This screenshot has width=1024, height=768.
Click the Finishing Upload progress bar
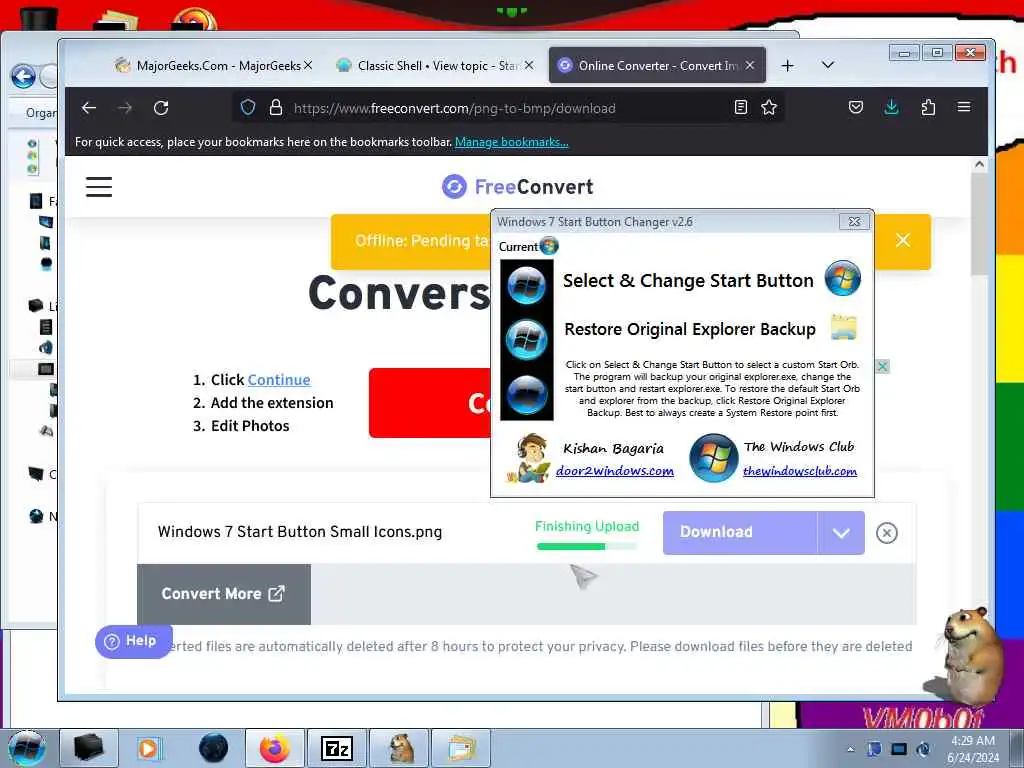pos(586,546)
